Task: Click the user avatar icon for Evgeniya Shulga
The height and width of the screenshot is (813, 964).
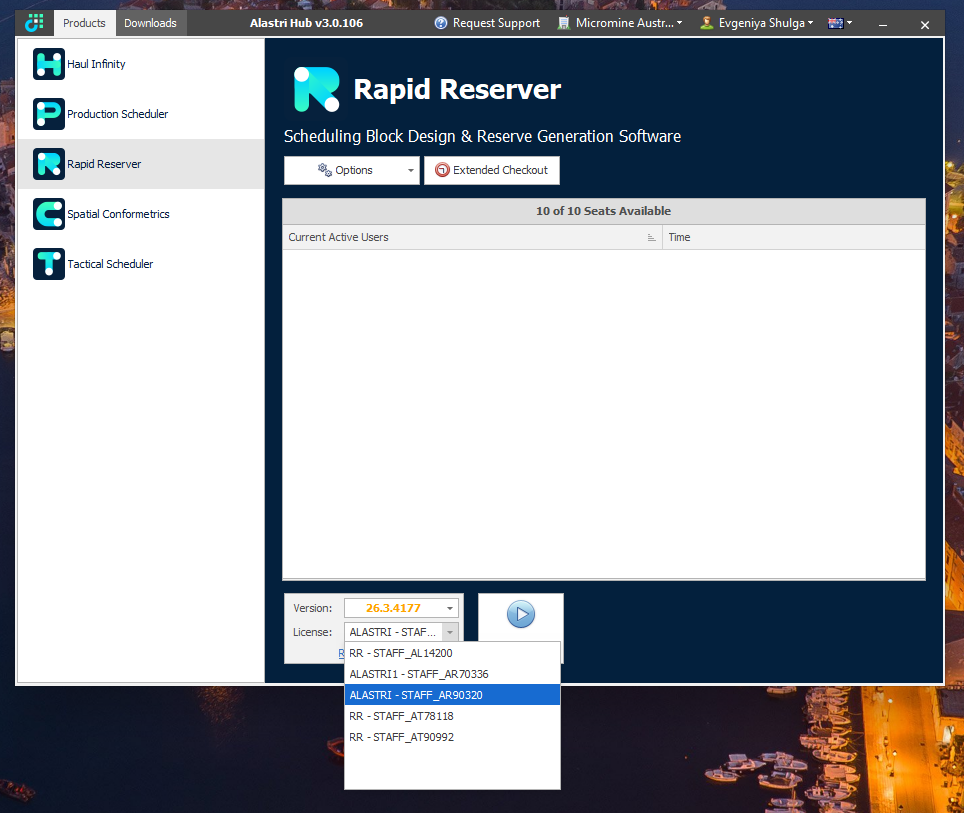Action: [x=707, y=23]
